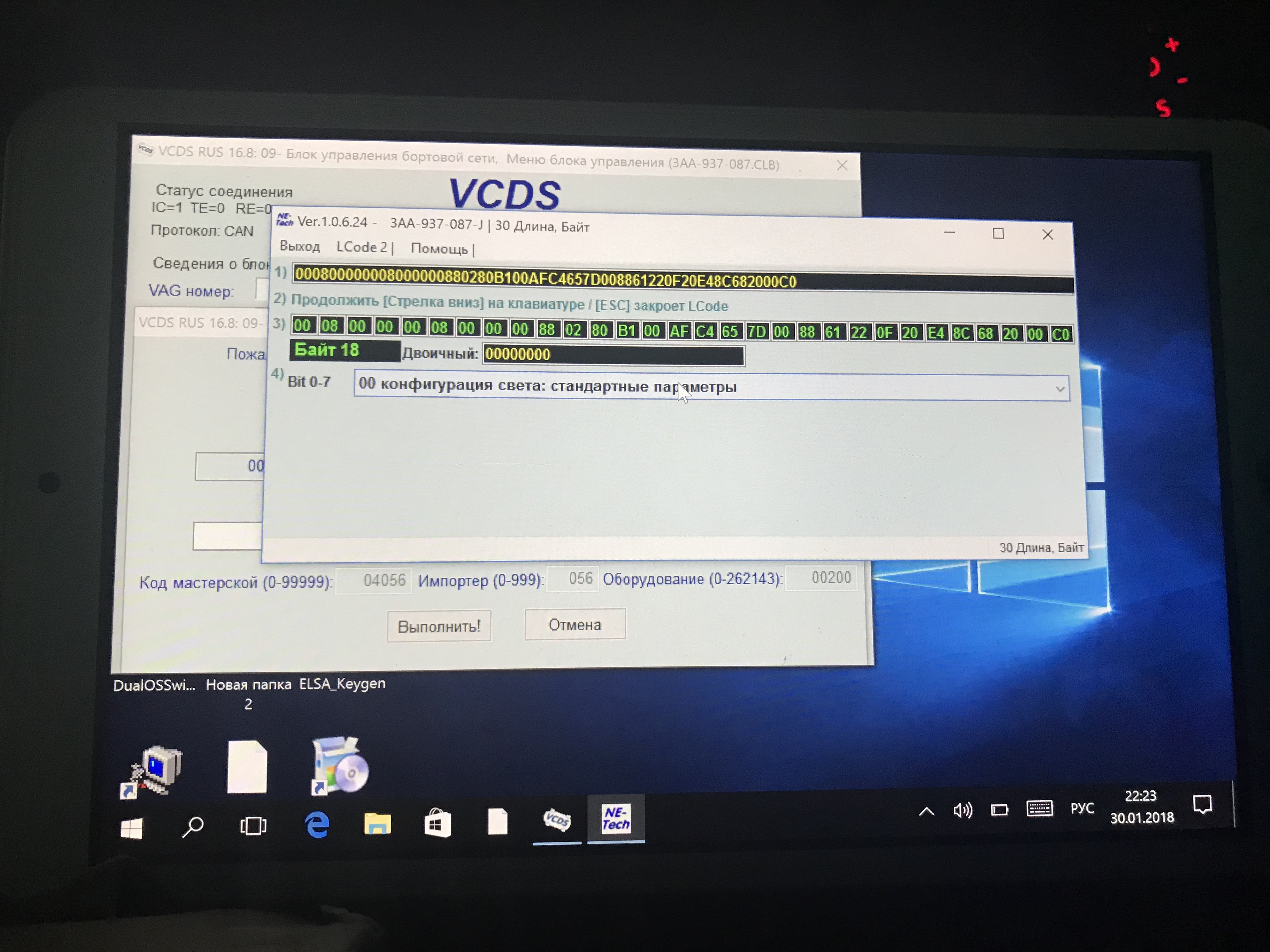
Task: Open the volume control in the tray
Action: point(962,810)
